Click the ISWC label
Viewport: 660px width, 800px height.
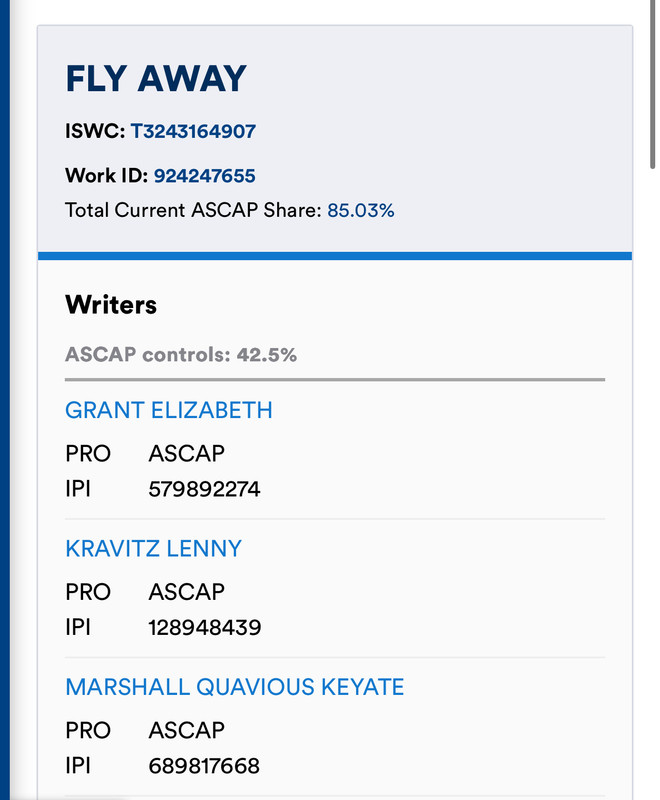click(x=95, y=132)
